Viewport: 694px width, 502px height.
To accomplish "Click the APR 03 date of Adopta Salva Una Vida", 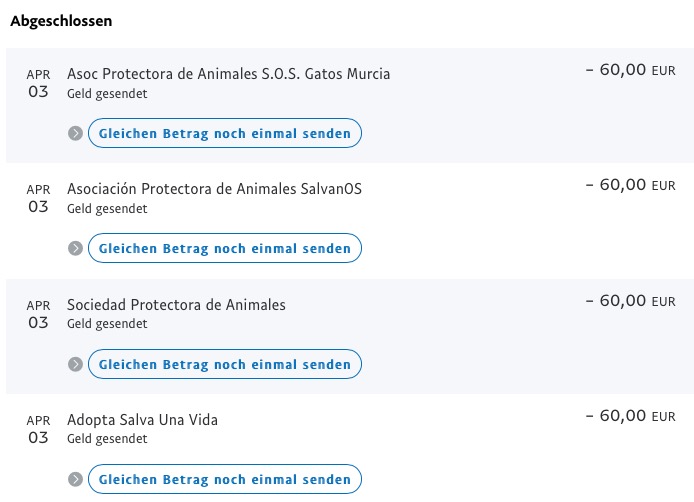I will point(39,429).
